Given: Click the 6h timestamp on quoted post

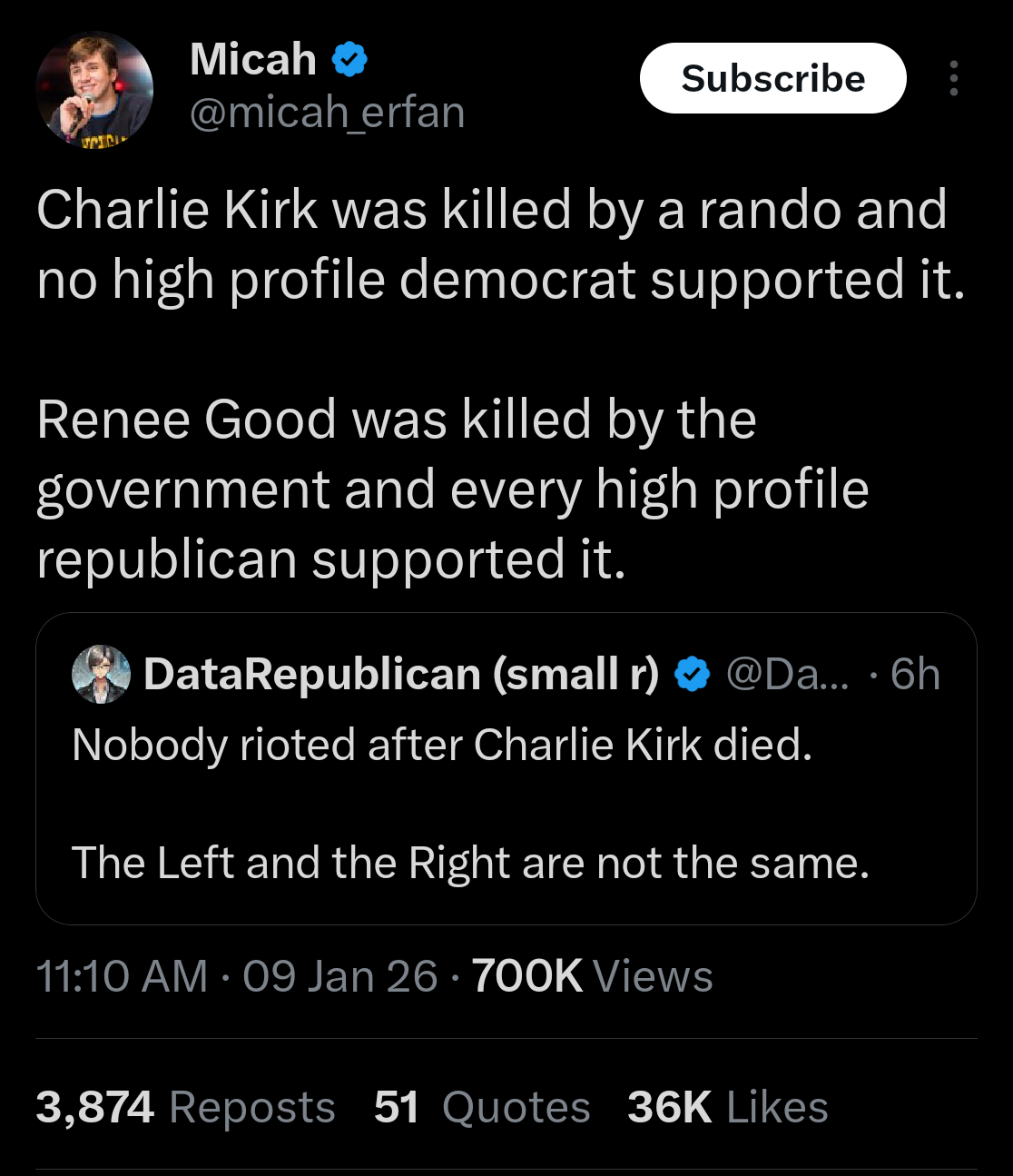Looking at the screenshot, I should [915, 674].
